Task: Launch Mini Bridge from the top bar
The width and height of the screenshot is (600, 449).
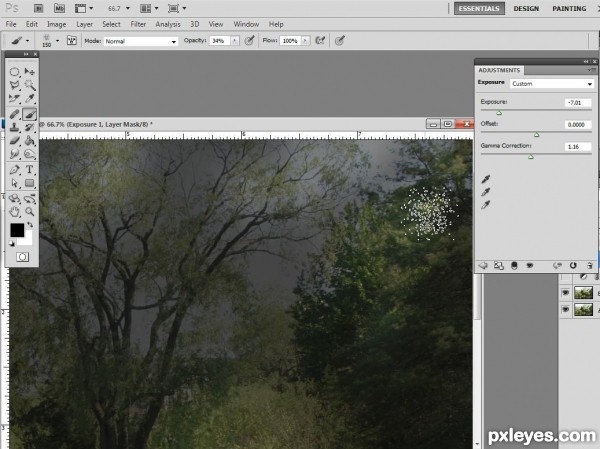Action: pyautogui.click(x=59, y=8)
